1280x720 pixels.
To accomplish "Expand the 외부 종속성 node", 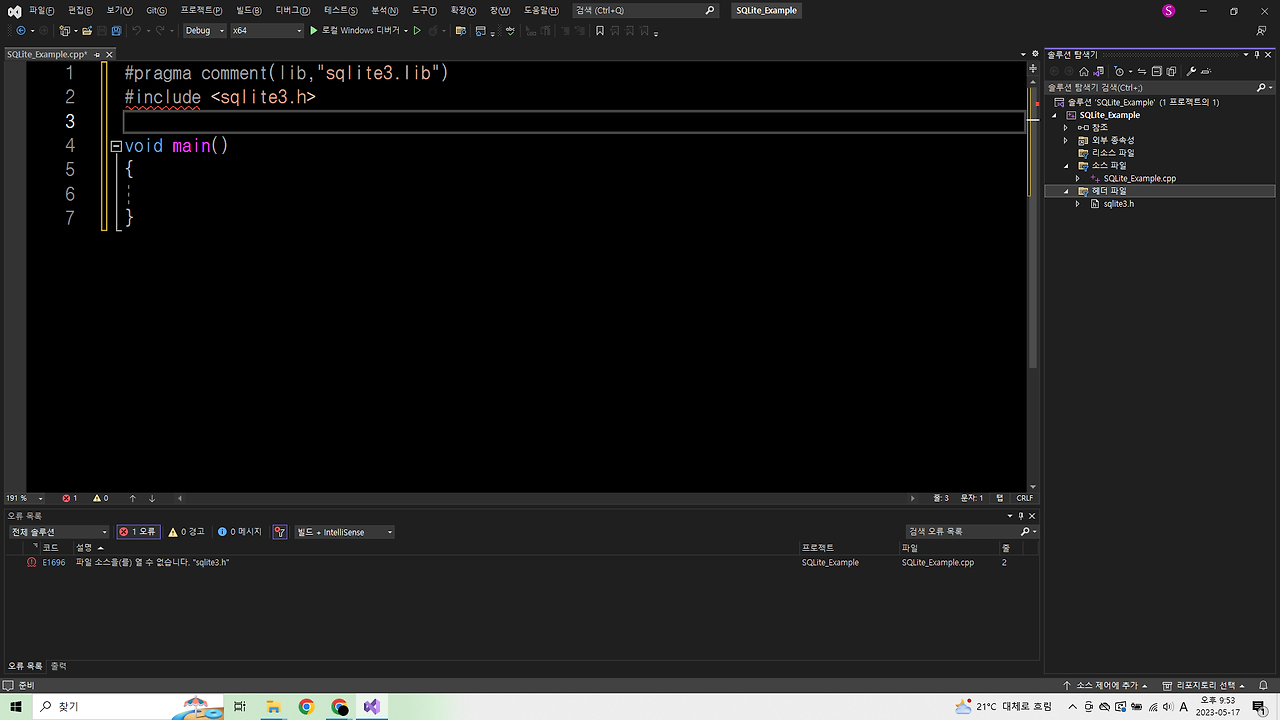I will pos(1066,140).
